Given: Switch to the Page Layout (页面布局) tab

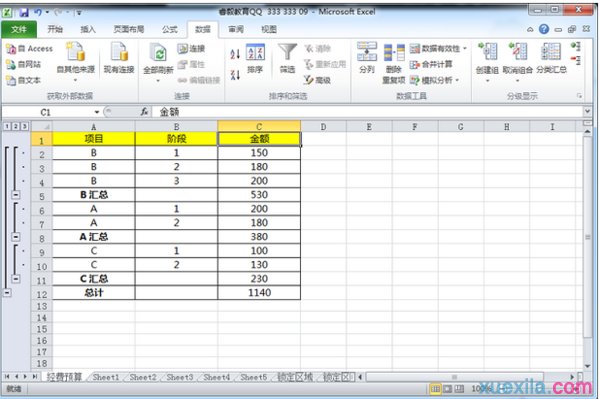Looking at the screenshot, I should pos(129,29).
